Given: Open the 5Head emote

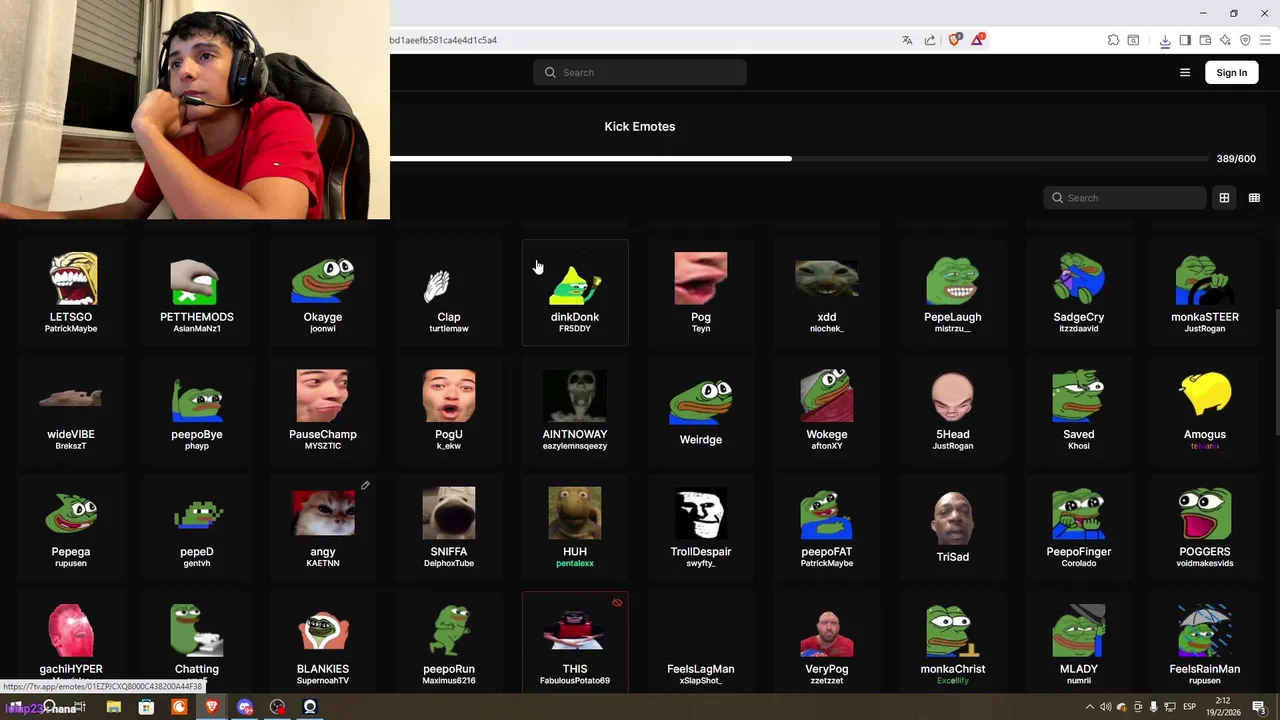Looking at the screenshot, I should (953, 410).
